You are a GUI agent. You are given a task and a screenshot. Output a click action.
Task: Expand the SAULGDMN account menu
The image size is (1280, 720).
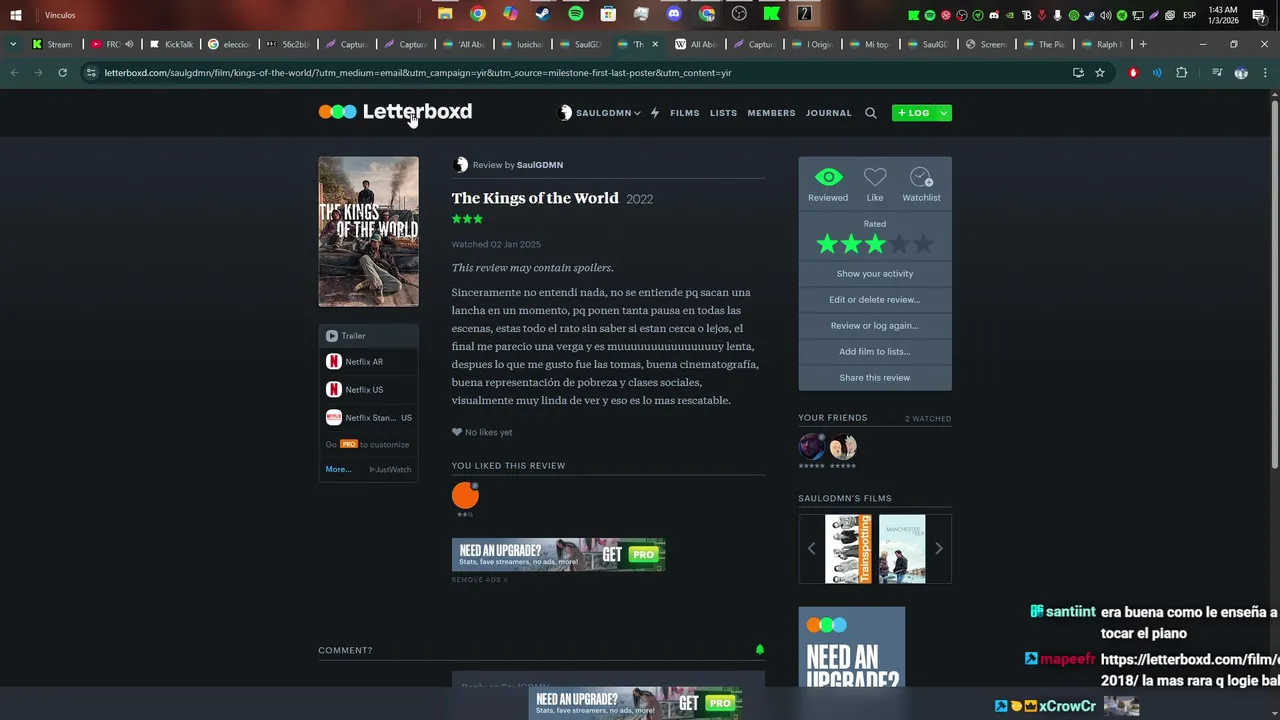[x=599, y=113]
